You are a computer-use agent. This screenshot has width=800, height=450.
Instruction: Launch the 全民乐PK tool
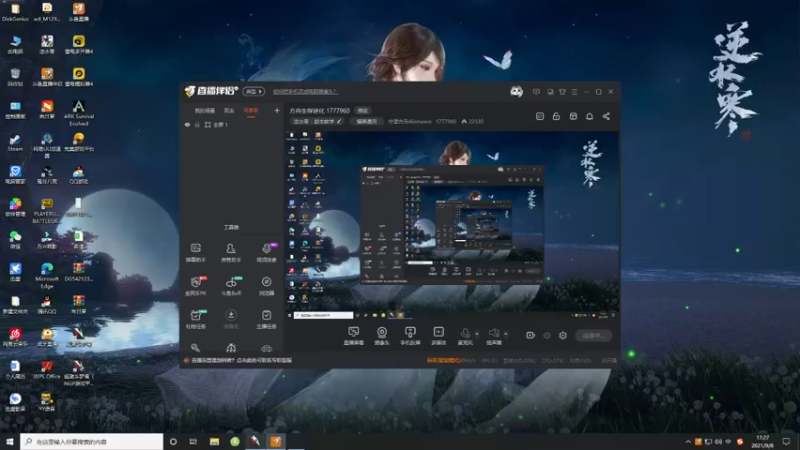pyautogui.click(x=195, y=286)
